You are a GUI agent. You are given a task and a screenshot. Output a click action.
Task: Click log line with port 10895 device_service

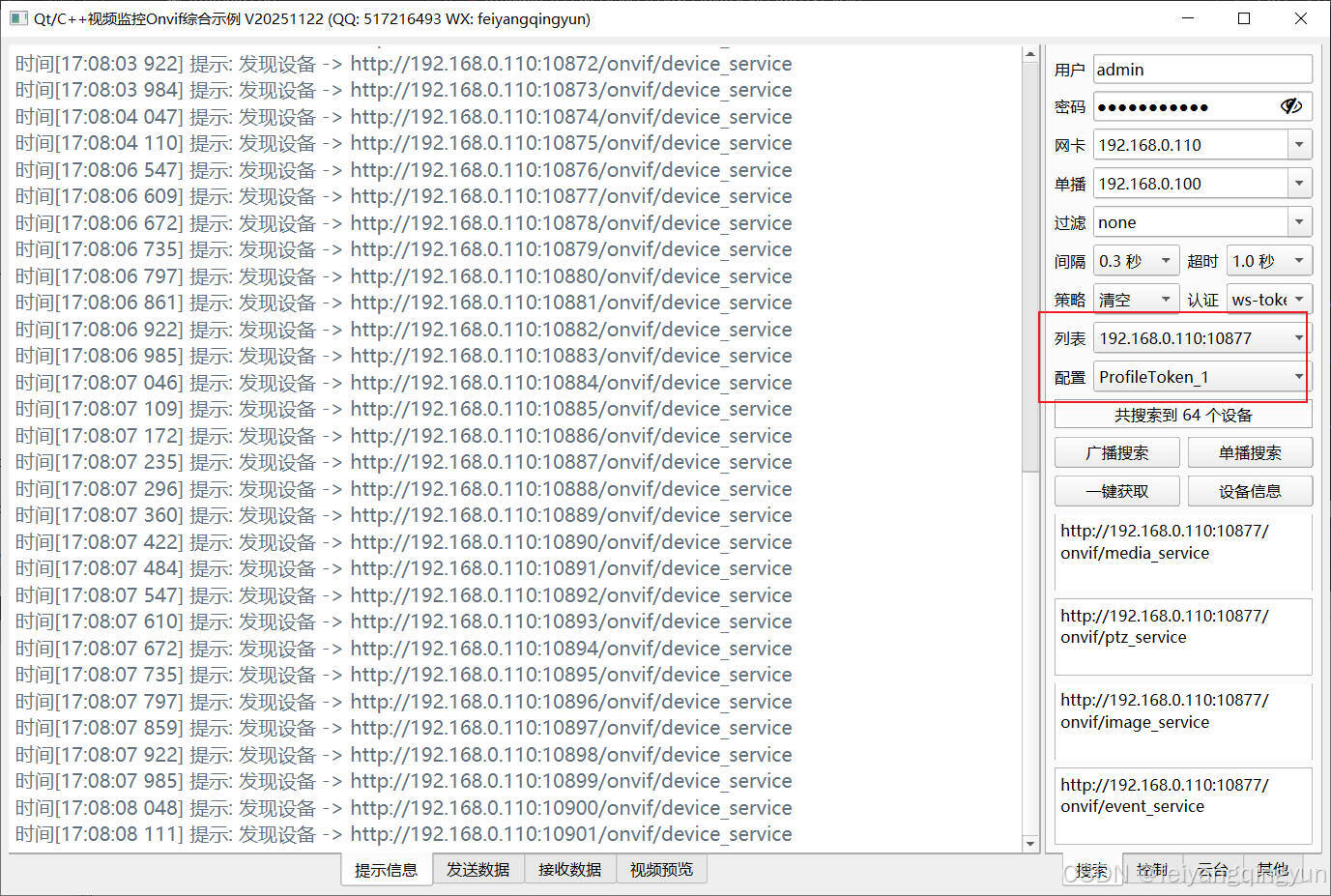(x=404, y=675)
